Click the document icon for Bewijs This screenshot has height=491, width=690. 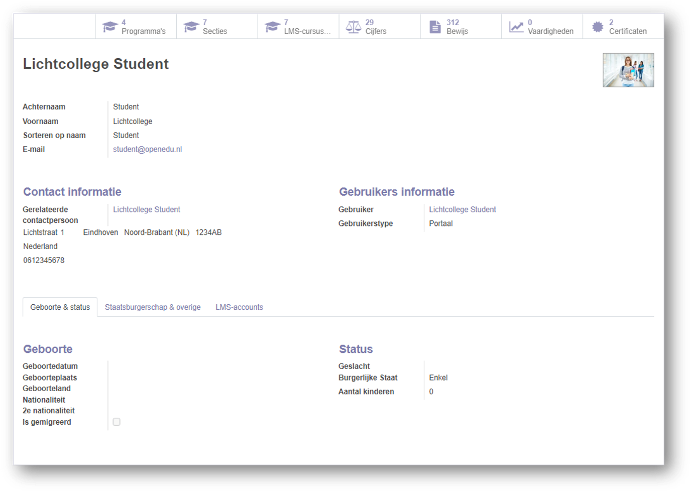434,26
